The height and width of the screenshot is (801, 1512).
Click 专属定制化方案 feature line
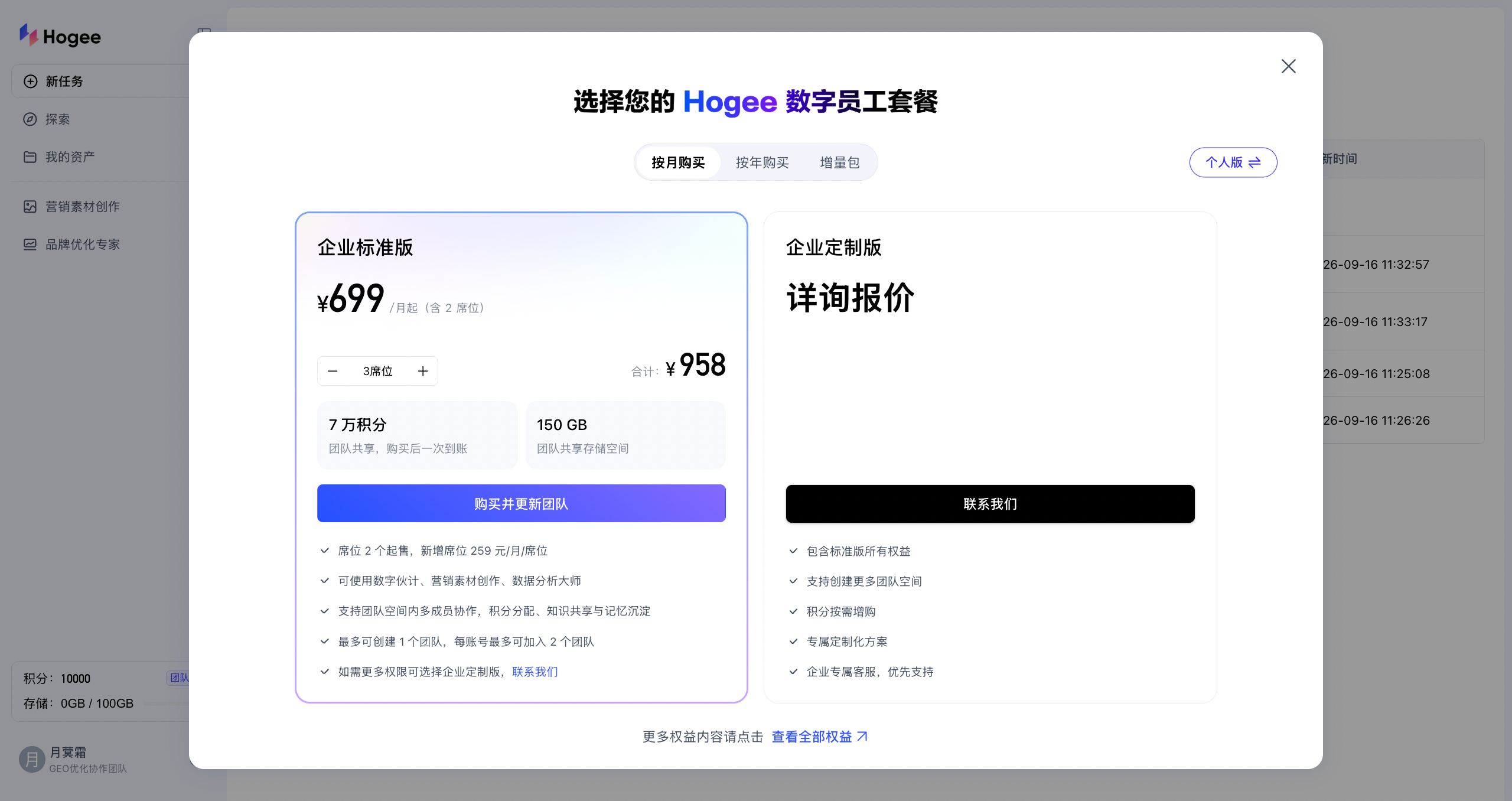point(847,642)
